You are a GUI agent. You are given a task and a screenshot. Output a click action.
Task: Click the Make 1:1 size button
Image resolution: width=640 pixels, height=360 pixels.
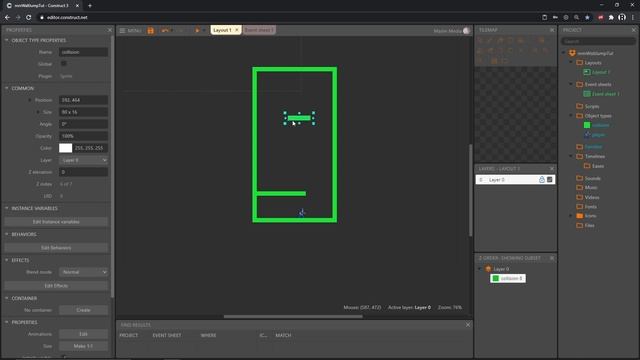tap(84, 346)
